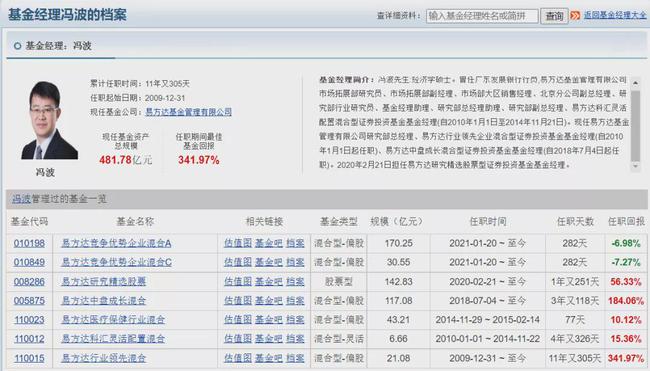Open 估值图 for fund 005875
The height and width of the screenshot is (371, 650).
coord(238,301)
